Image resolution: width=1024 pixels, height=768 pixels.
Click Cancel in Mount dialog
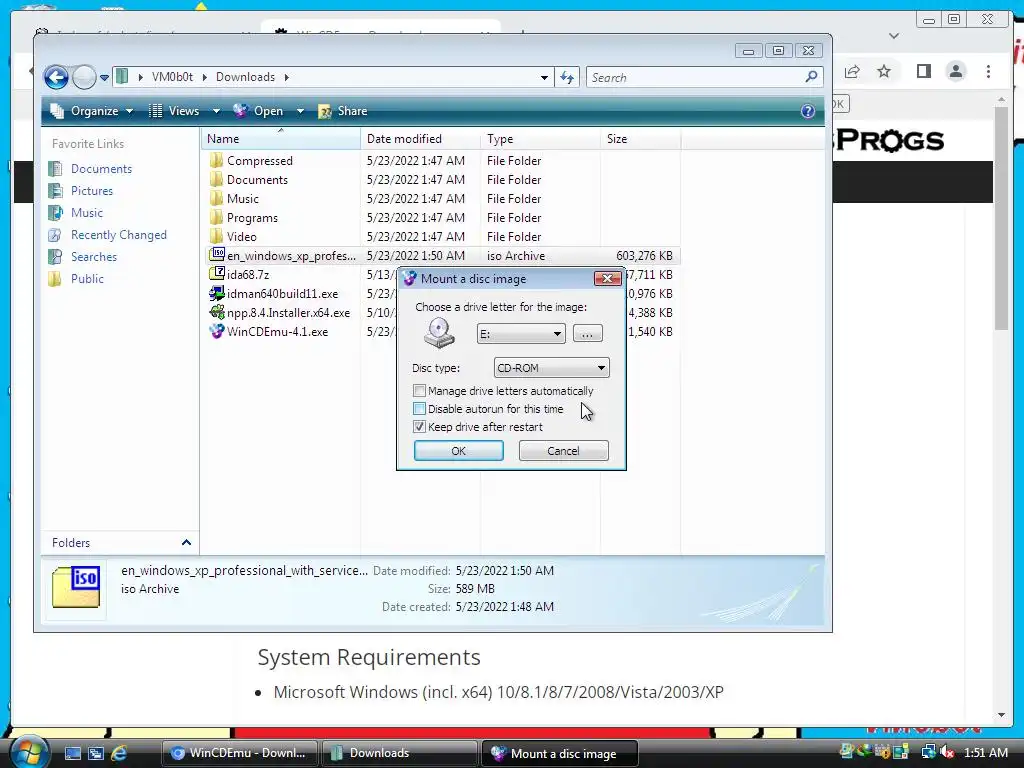pos(563,451)
